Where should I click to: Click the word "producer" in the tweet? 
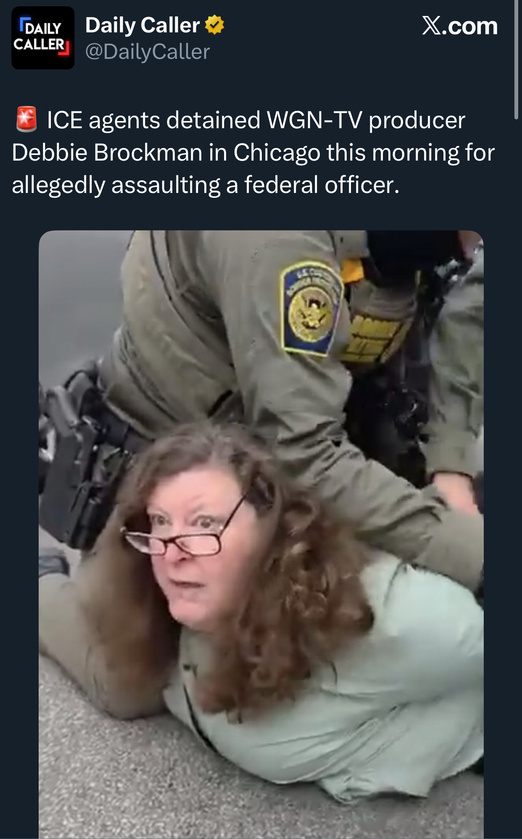pyautogui.click(x=417, y=121)
